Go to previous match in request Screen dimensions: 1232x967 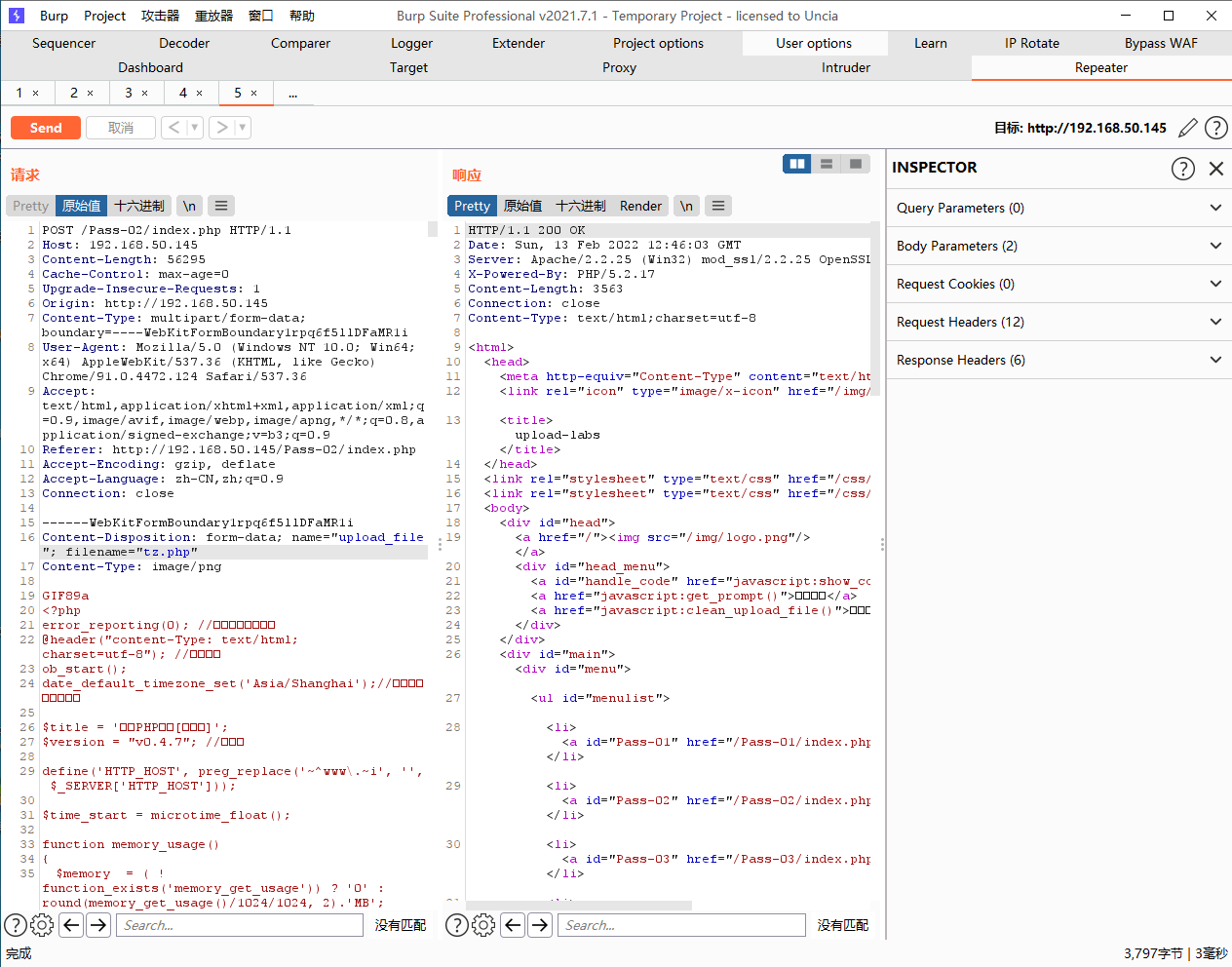[x=71, y=925]
